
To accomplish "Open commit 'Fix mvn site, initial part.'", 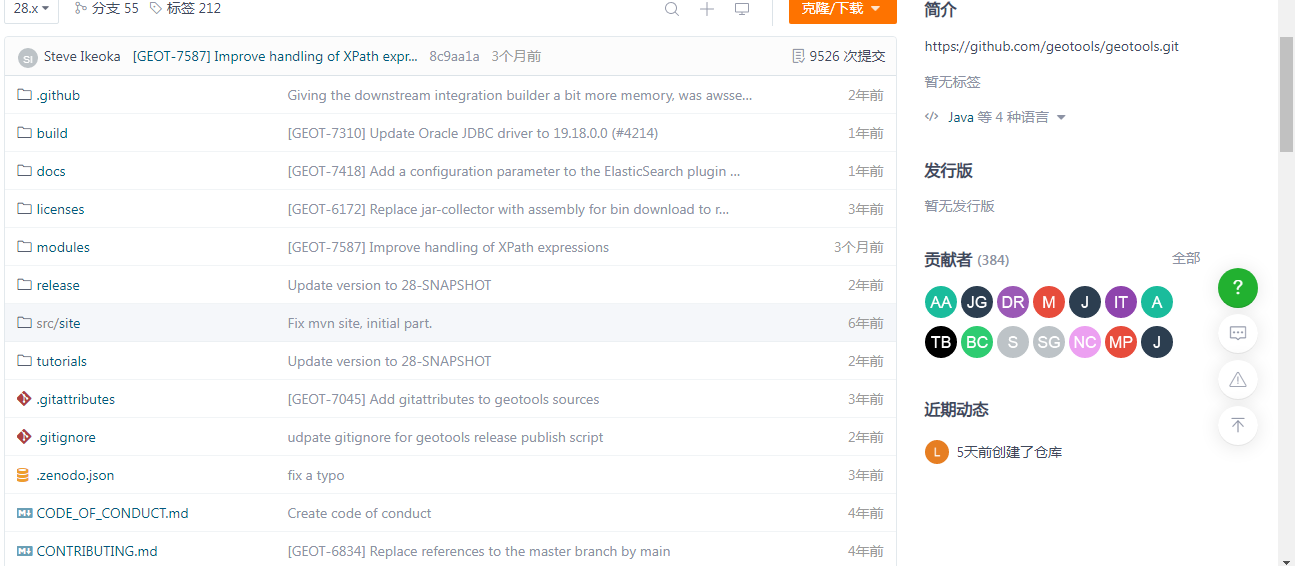I will point(360,323).
